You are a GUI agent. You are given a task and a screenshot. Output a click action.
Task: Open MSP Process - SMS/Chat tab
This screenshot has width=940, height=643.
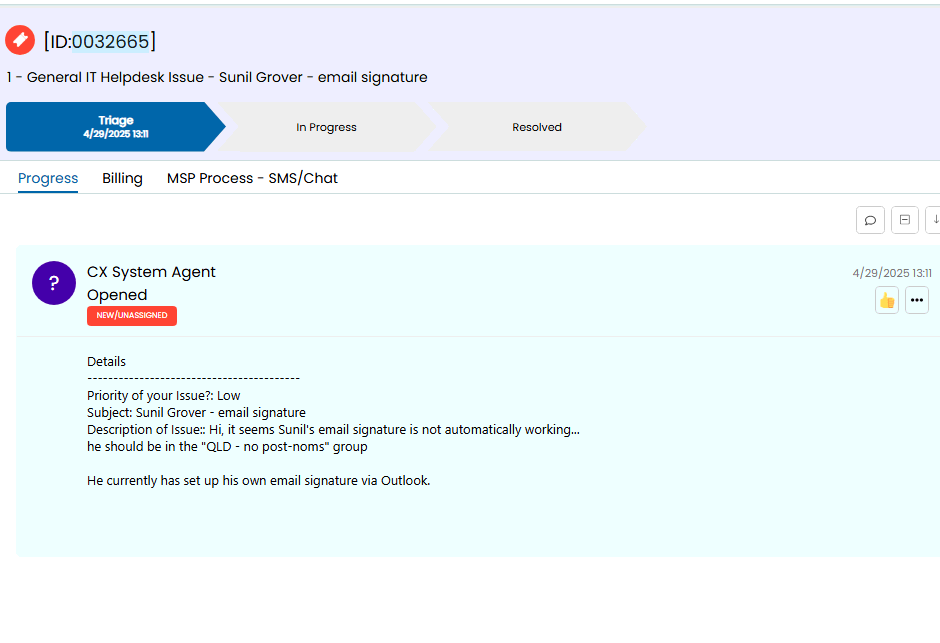(x=252, y=178)
